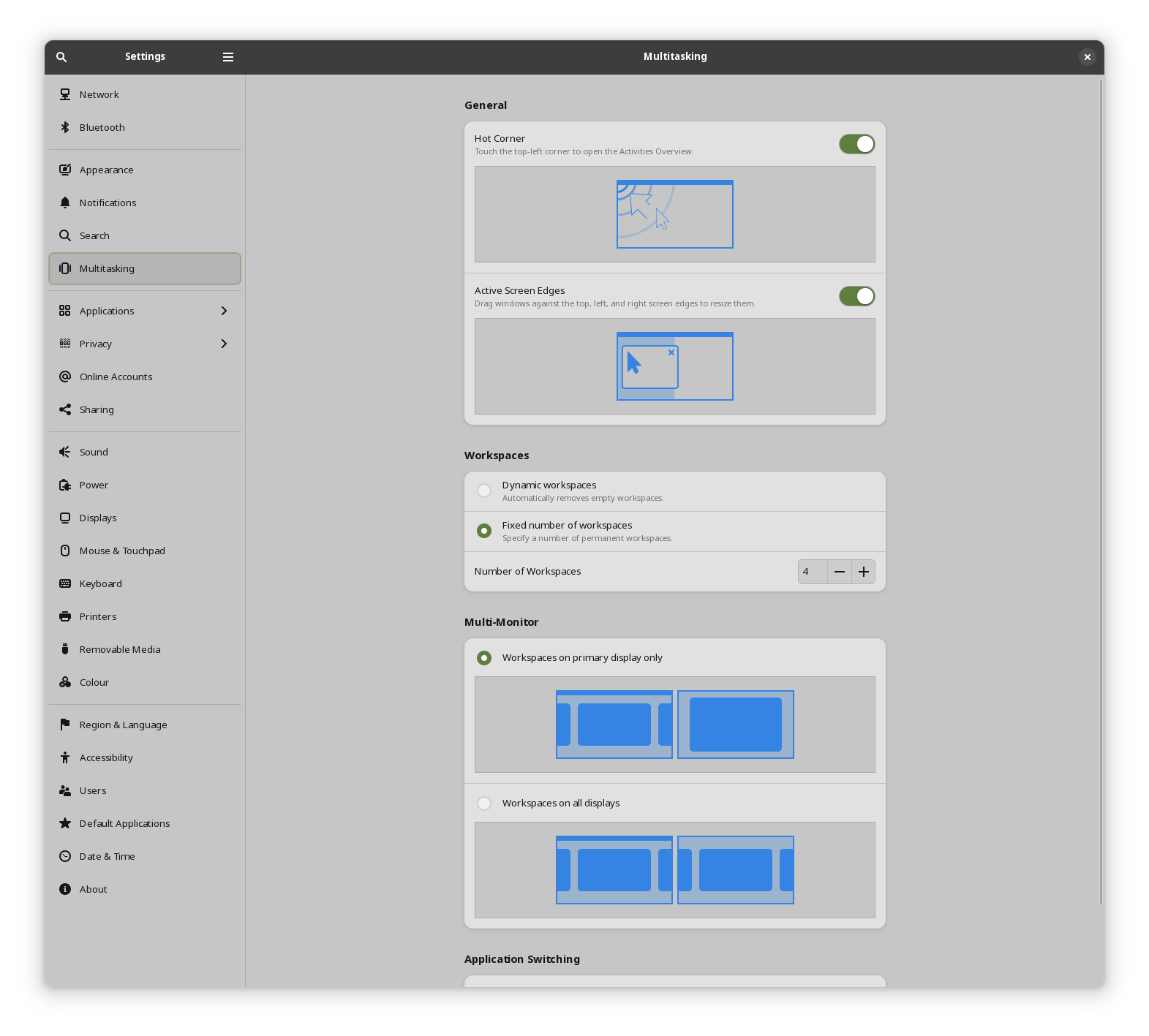Toggle the Active Screen Edges switch

[856, 296]
